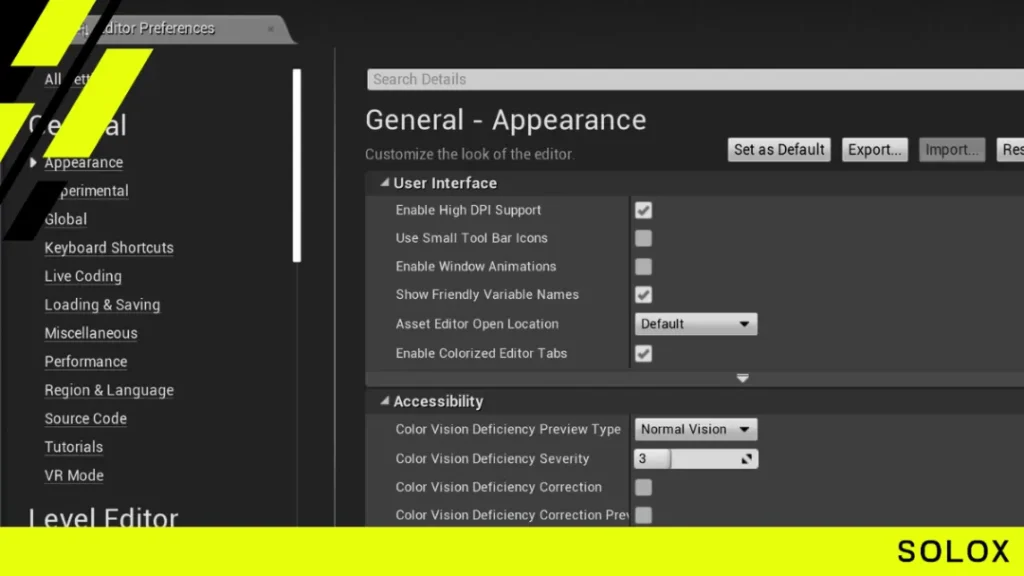Image resolution: width=1024 pixels, height=576 pixels.
Task: Open Color Vision Deficiency Preview Type dropdown
Action: (x=696, y=429)
